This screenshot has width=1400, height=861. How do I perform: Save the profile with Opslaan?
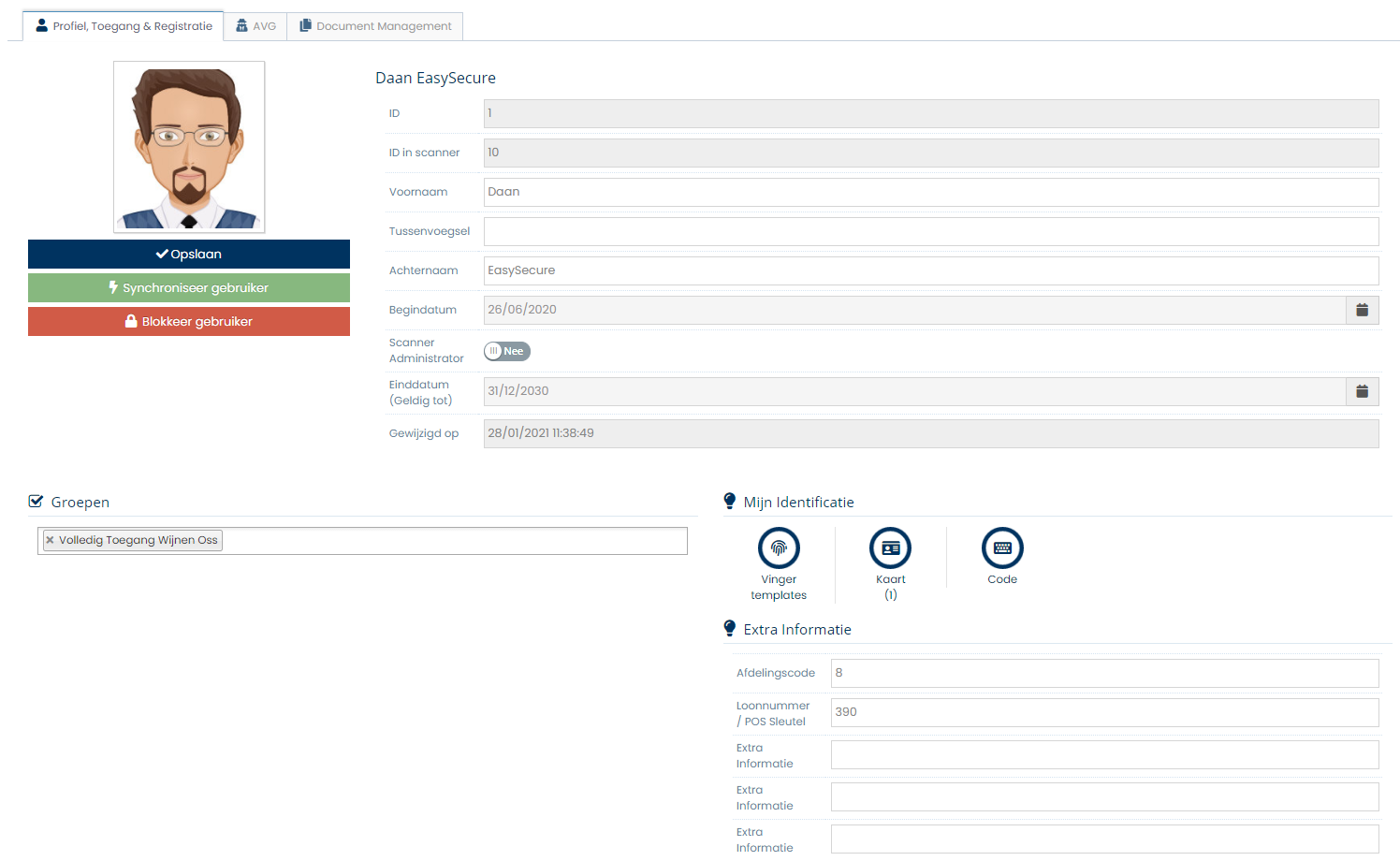(x=189, y=254)
